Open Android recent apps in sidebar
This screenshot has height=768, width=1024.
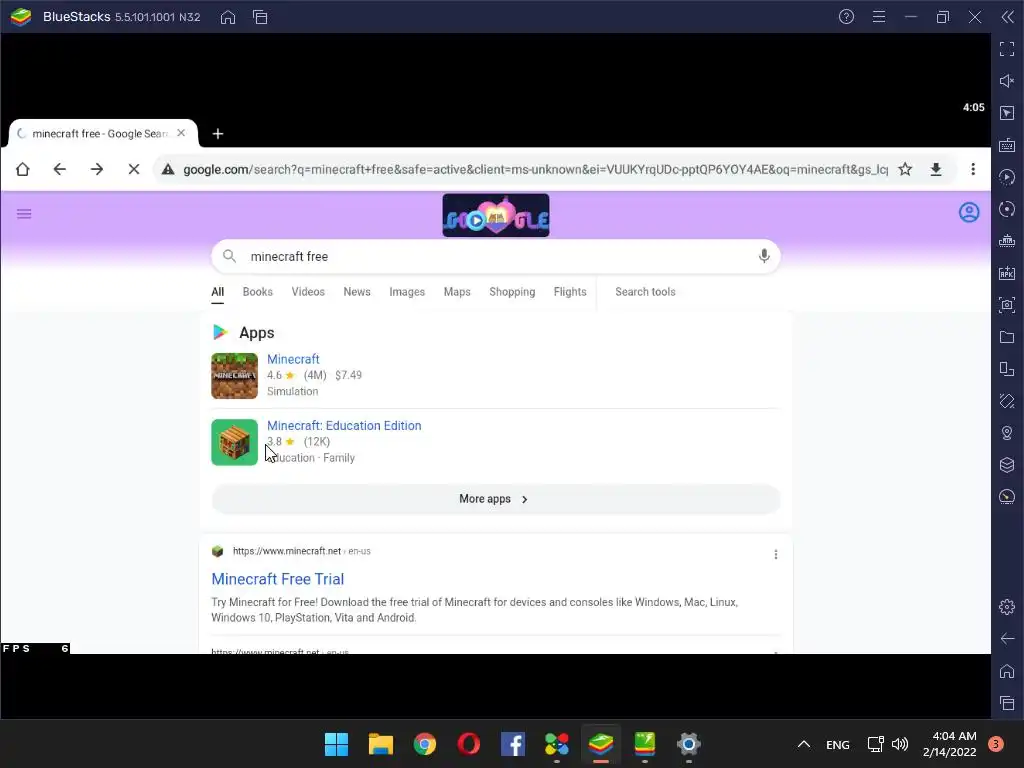click(1007, 703)
